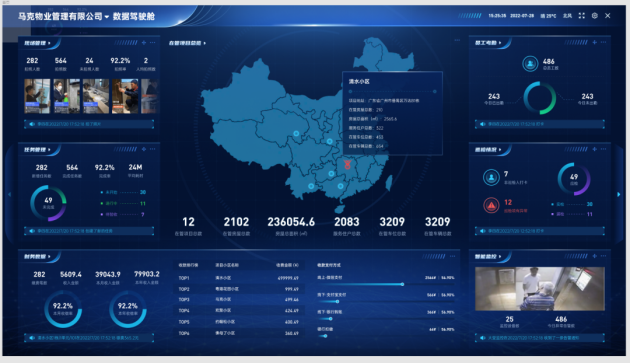Click the right-side carousel arrow at screen edge

click(618, 195)
